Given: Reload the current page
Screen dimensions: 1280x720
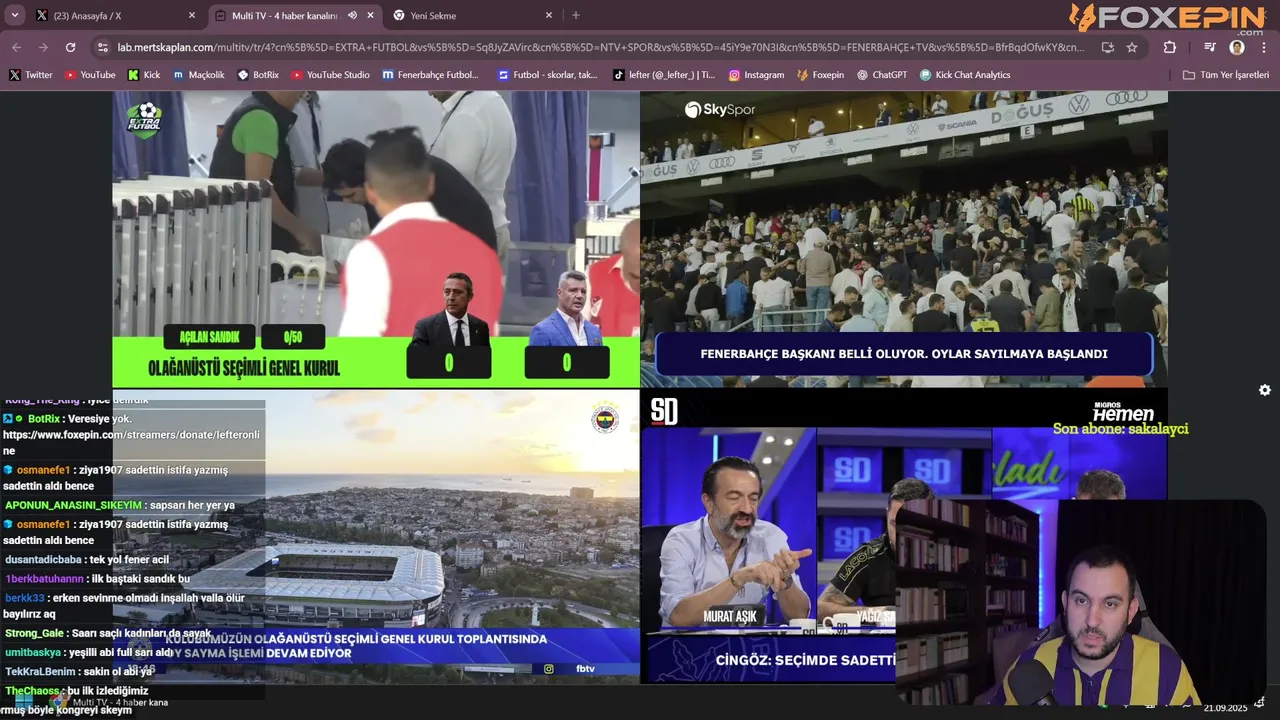Looking at the screenshot, I should (x=70, y=47).
